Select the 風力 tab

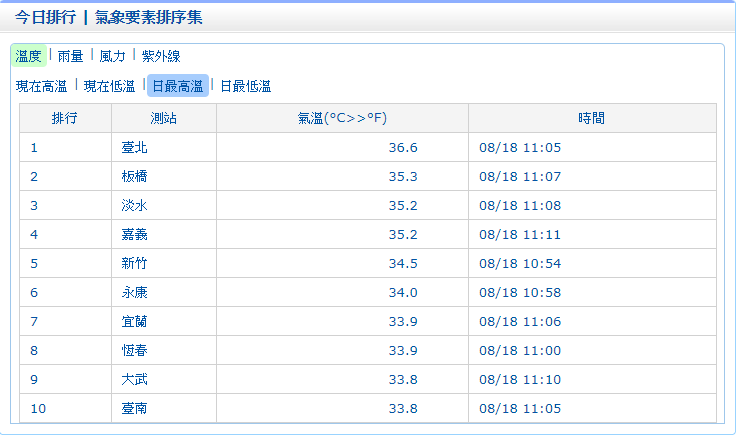tap(112, 56)
